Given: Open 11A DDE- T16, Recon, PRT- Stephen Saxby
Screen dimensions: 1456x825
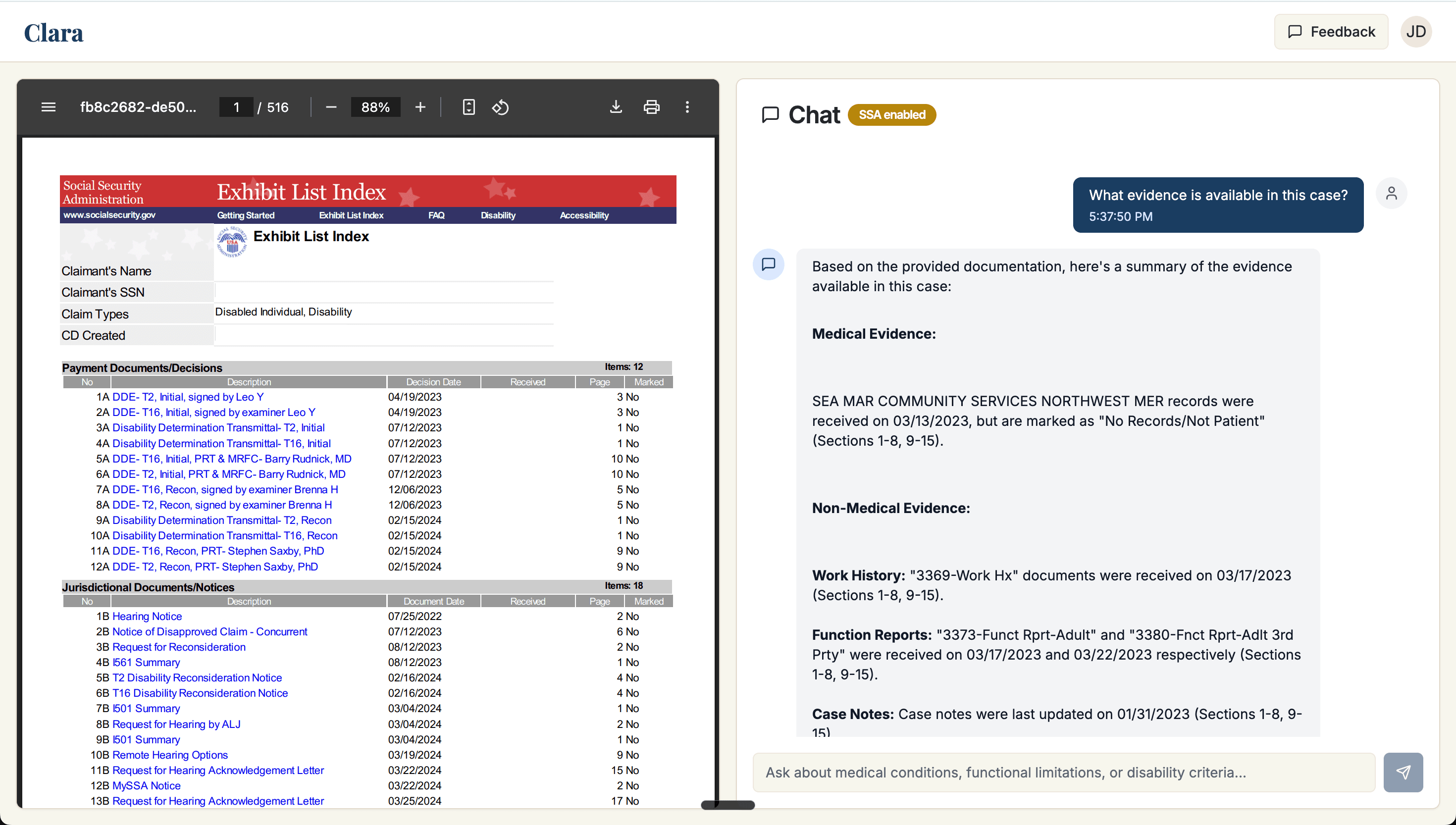Looking at the screenshot, I should pyautogui.click(x=218, y=550).
